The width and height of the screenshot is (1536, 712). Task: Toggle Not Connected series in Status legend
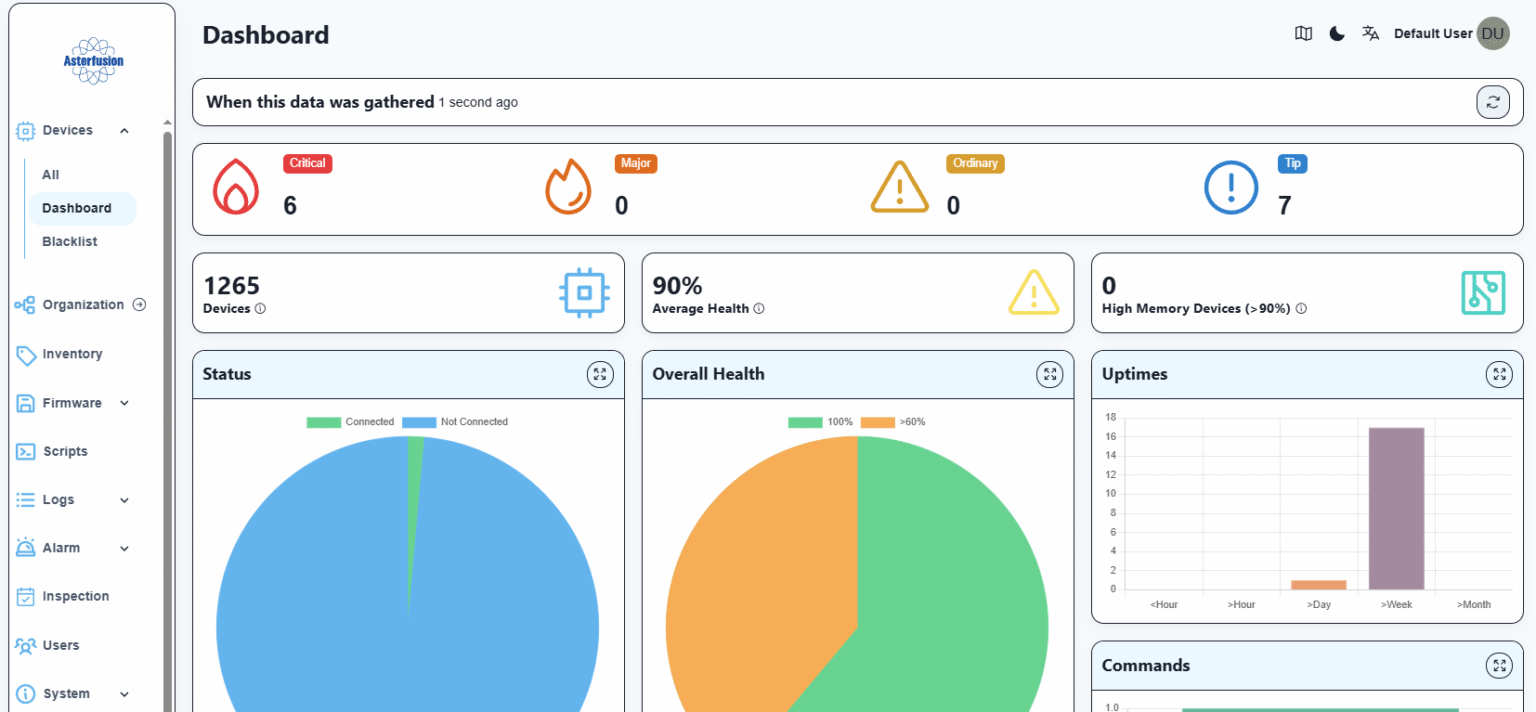pyautogui.click(x=455, y=422)
